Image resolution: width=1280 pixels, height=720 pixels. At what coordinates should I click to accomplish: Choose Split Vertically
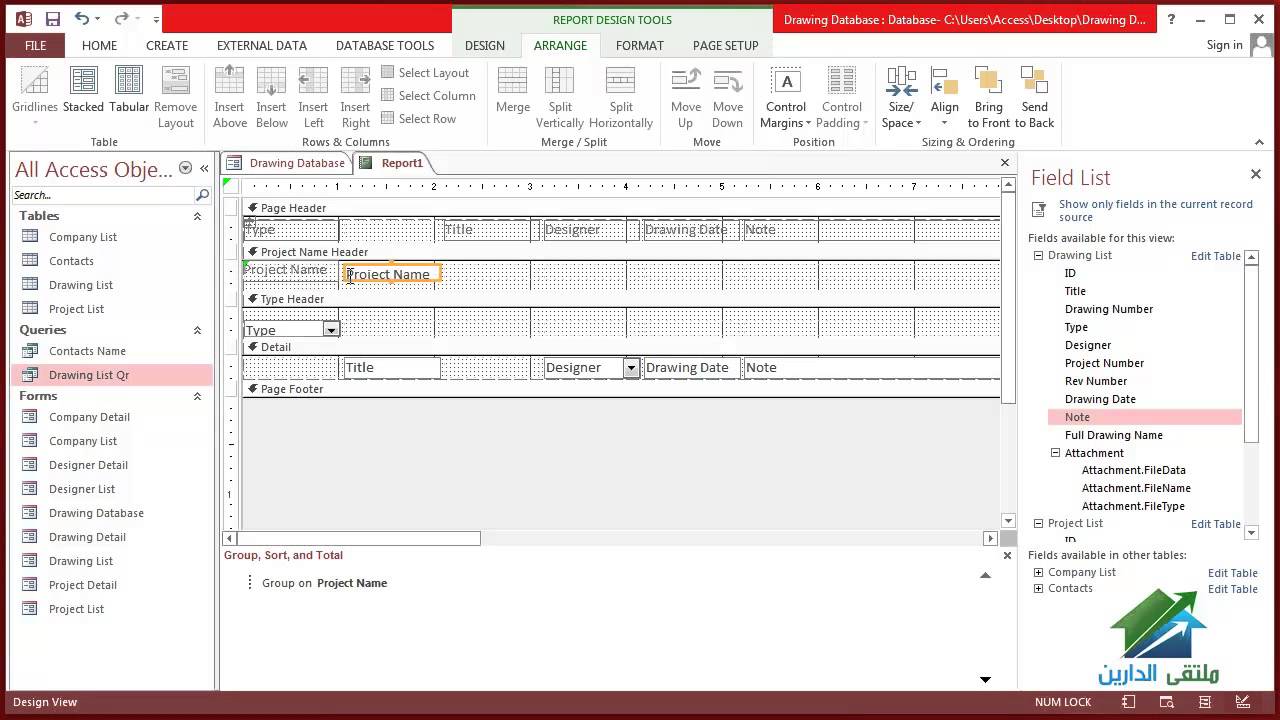pos(559,88)
